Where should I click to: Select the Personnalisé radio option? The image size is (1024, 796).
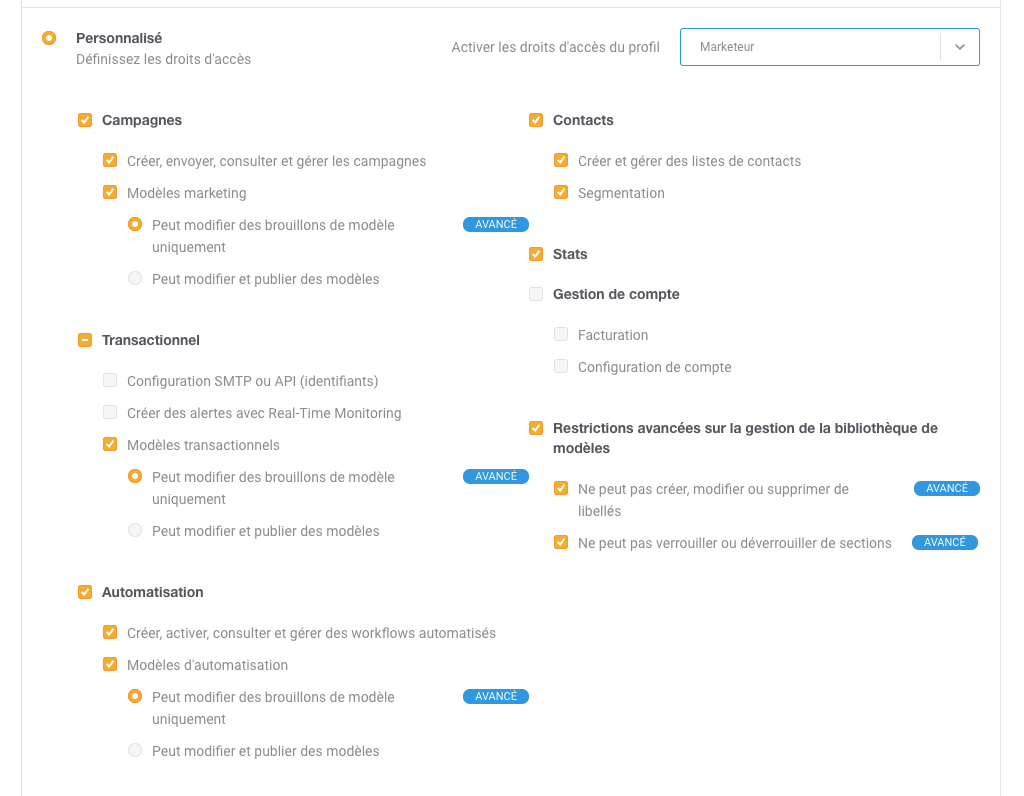(49, 38)
